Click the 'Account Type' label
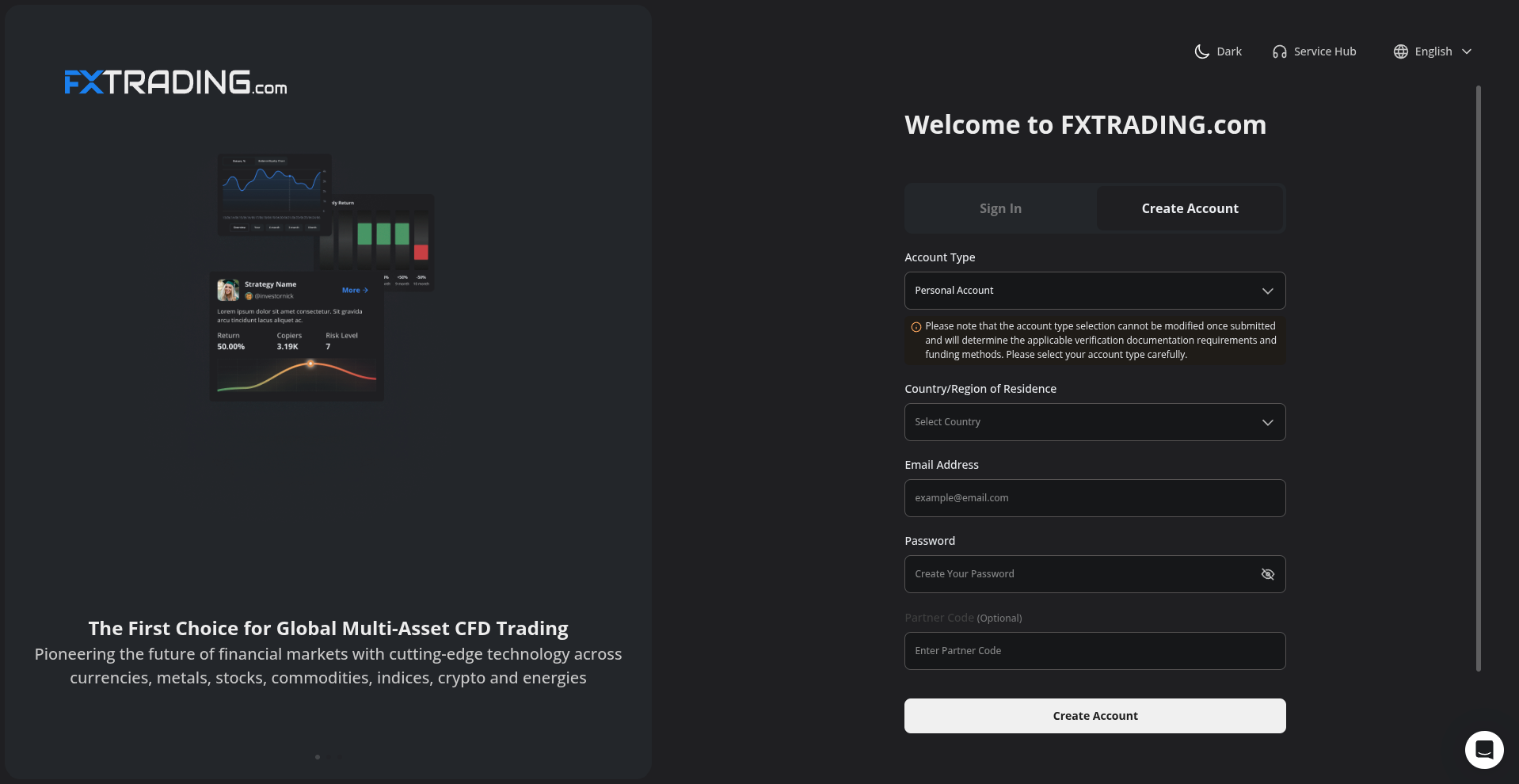1519x784 pixels. coord(939,257)
